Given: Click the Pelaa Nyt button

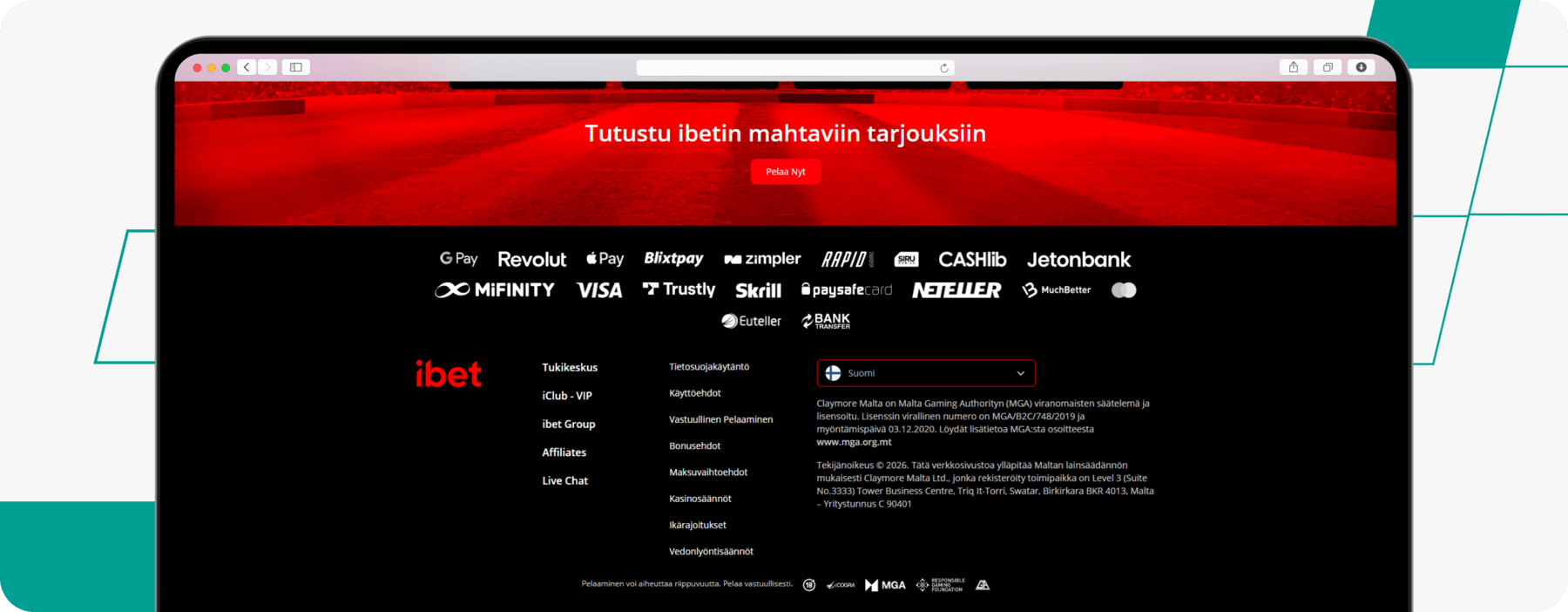Looking at the screenshot, I should pyautogui.click(x=786, y=172).
